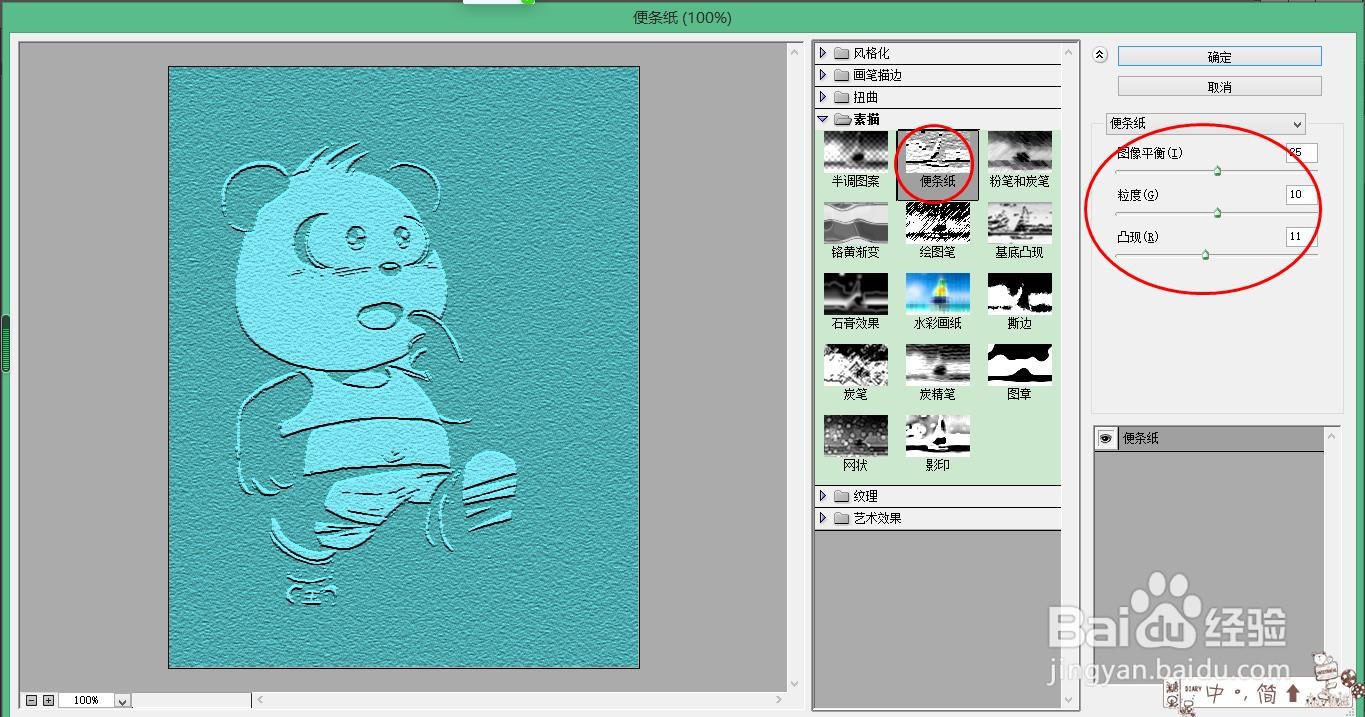Click the 凸现 slider handle
Screen dimensions: 1365x717
[1205, 255]
